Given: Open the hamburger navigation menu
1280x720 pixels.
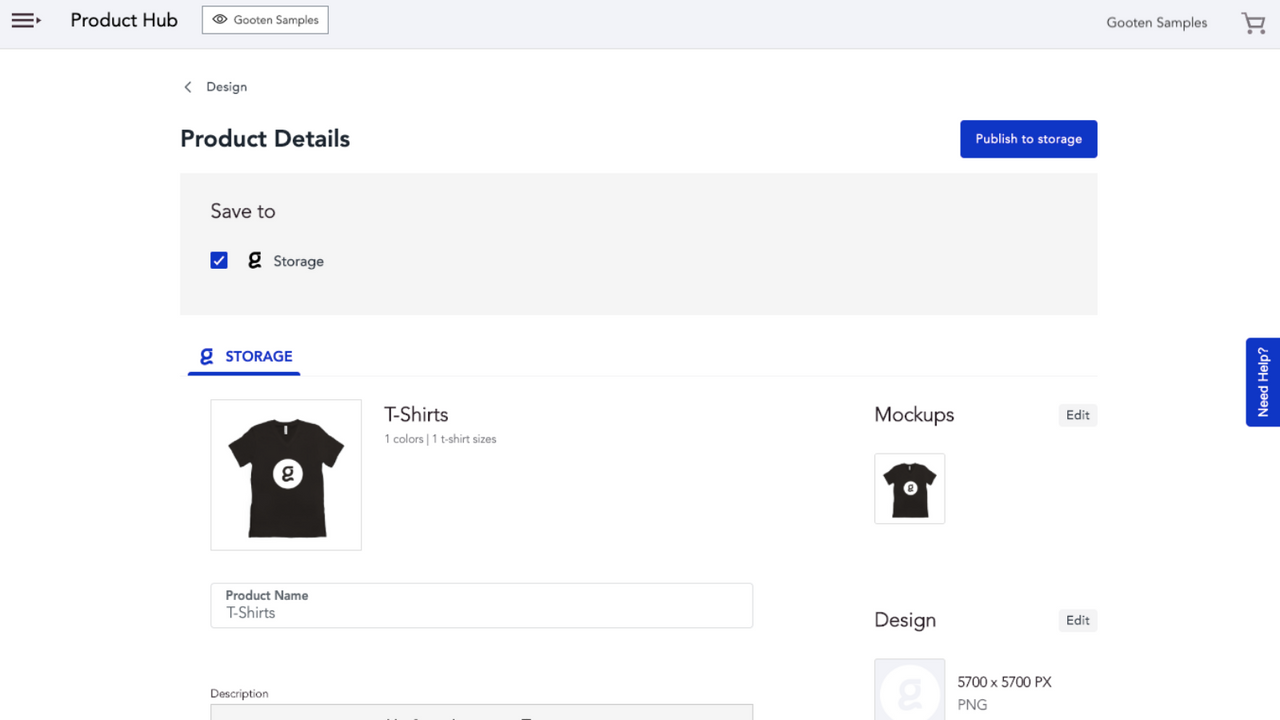Looking at the screenshot, I should (26, 20).
